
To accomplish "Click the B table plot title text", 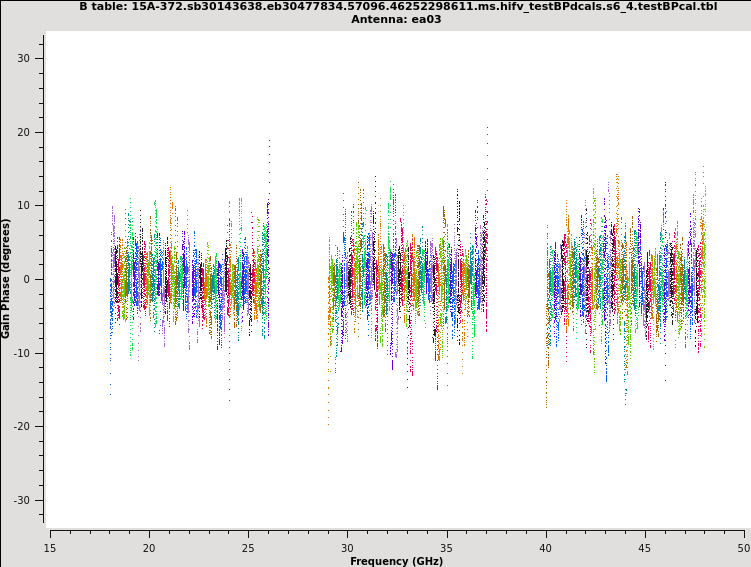I will pyautogui.click(x=398, y=6).
